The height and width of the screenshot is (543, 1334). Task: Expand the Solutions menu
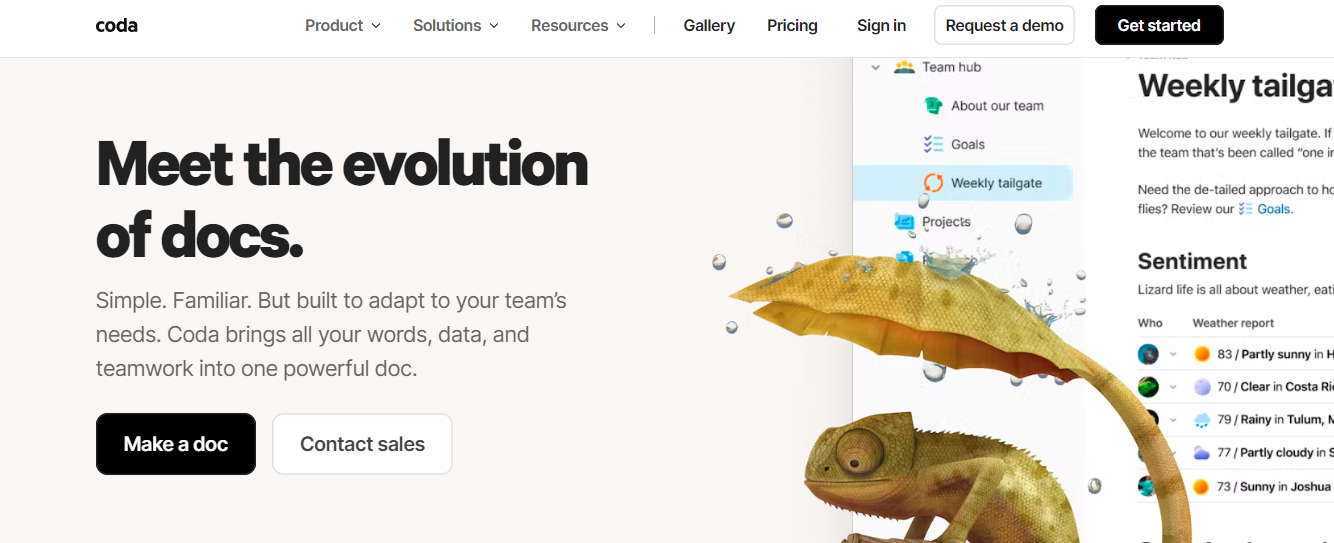pyautogui.click(x=456, y=25)
